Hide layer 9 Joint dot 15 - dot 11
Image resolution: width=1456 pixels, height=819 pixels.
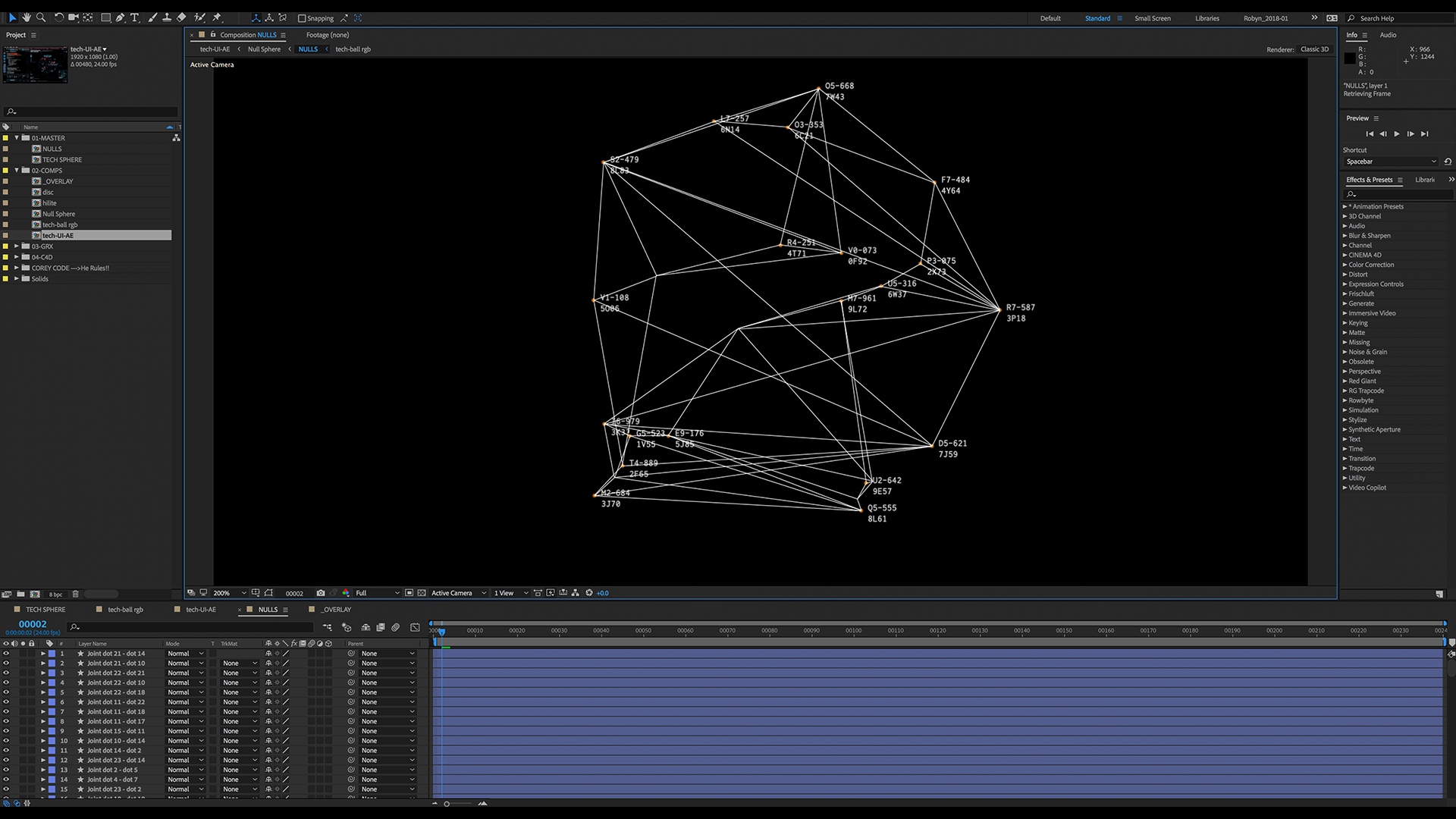[x=6, y=731]
